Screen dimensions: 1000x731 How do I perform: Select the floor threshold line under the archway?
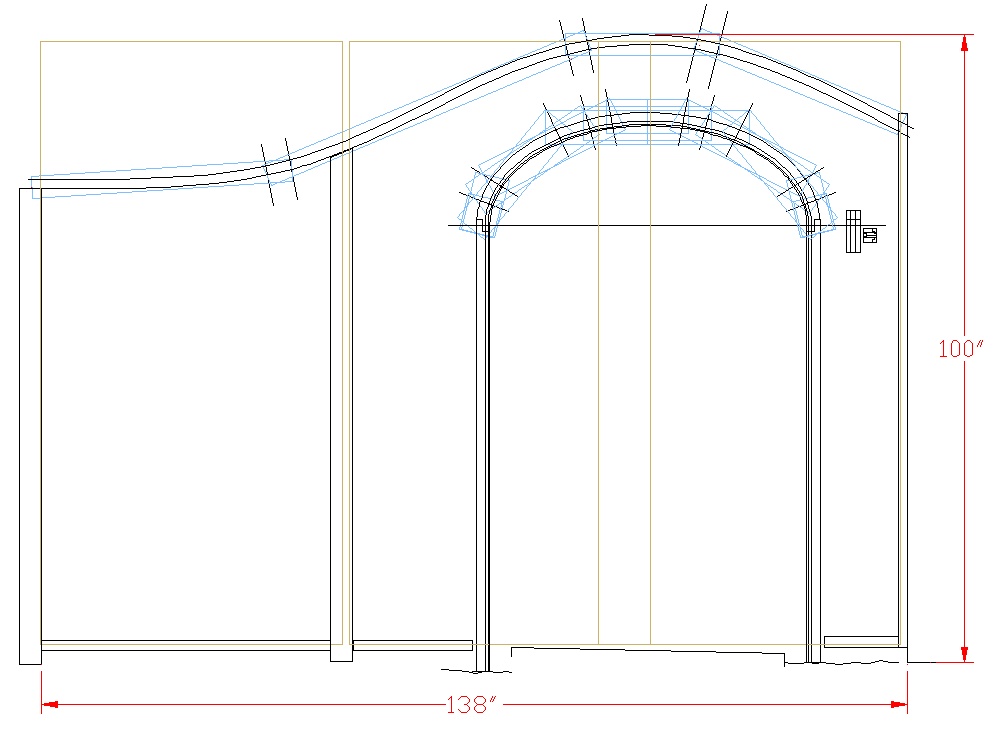point(648,651)
